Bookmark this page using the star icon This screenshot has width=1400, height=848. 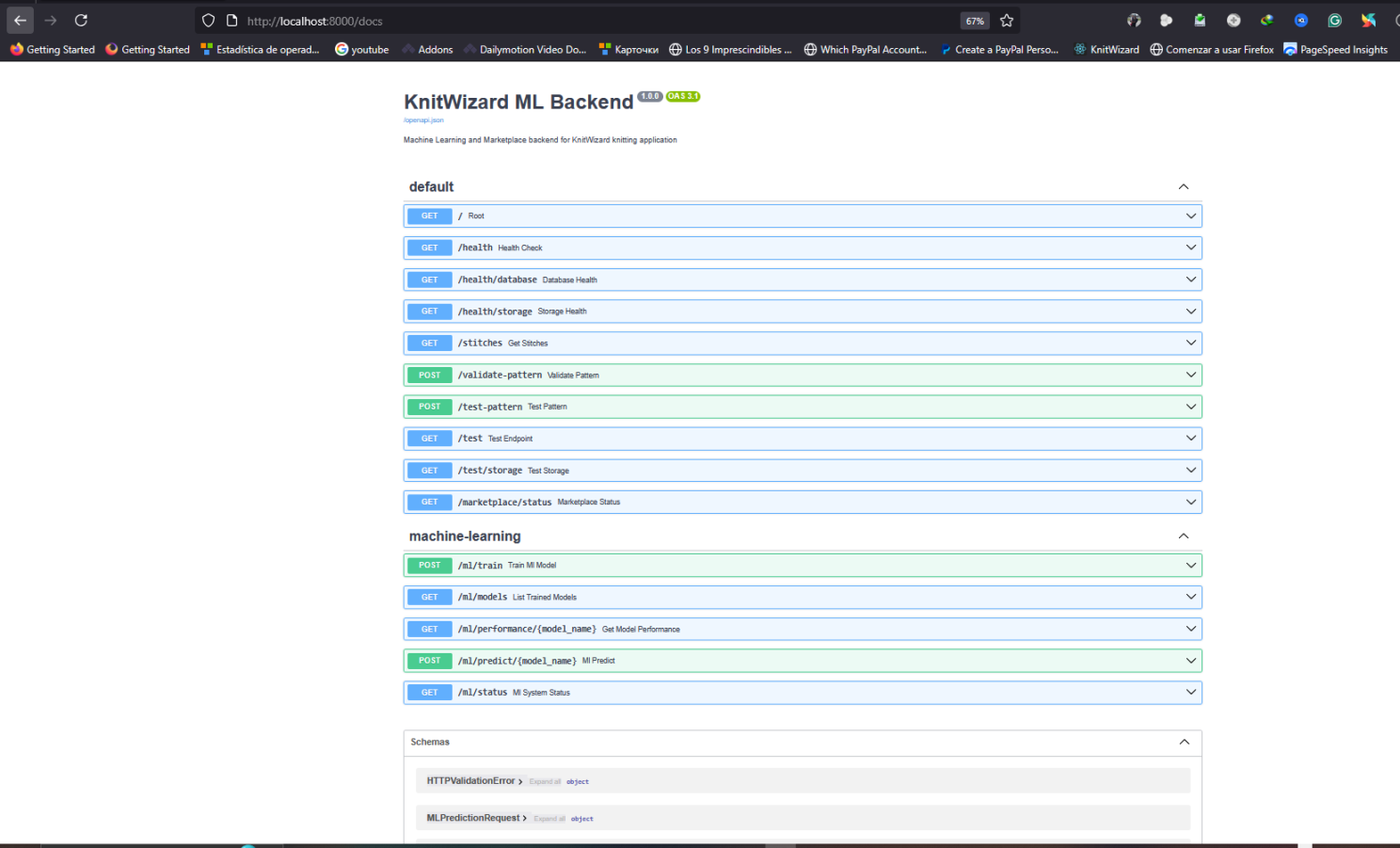(x=1007, y=20)
